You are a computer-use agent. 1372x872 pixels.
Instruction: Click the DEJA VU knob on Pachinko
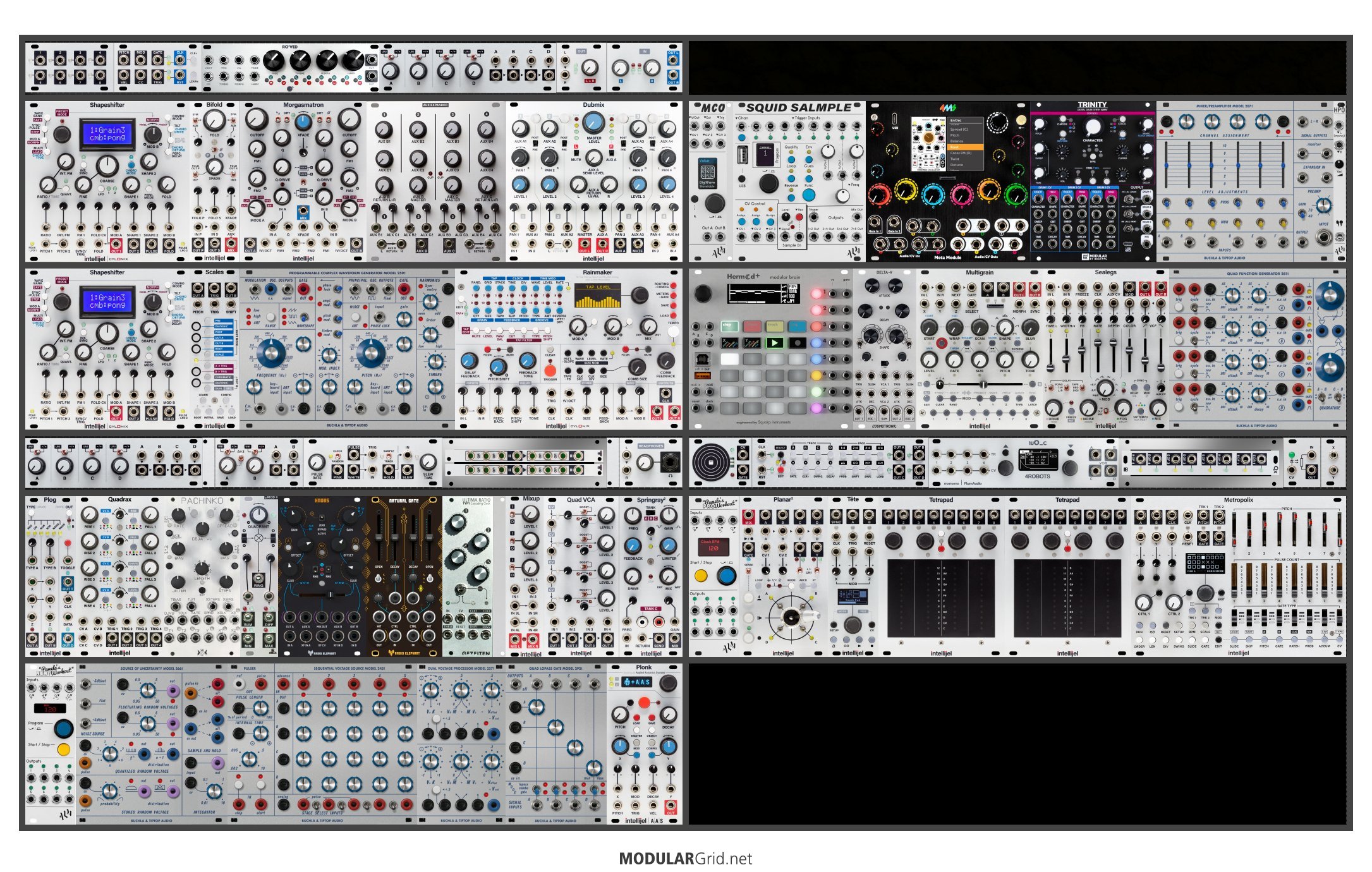click(x=202, y=529)
